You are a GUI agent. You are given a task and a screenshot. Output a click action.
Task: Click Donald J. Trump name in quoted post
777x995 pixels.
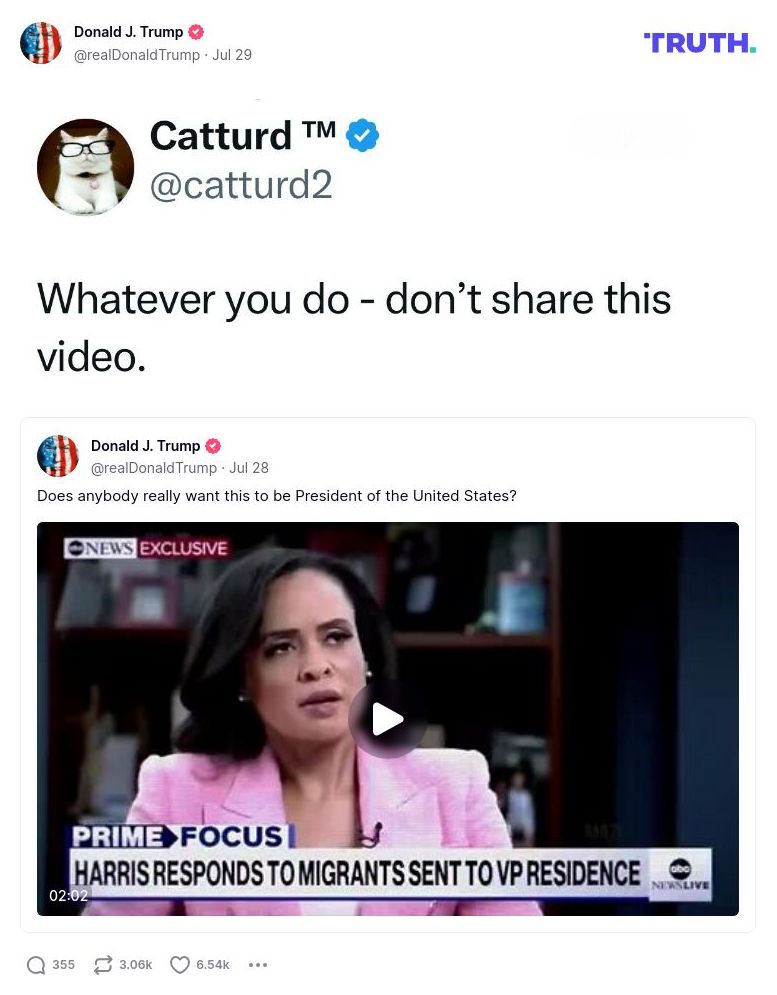coord(145,445)
